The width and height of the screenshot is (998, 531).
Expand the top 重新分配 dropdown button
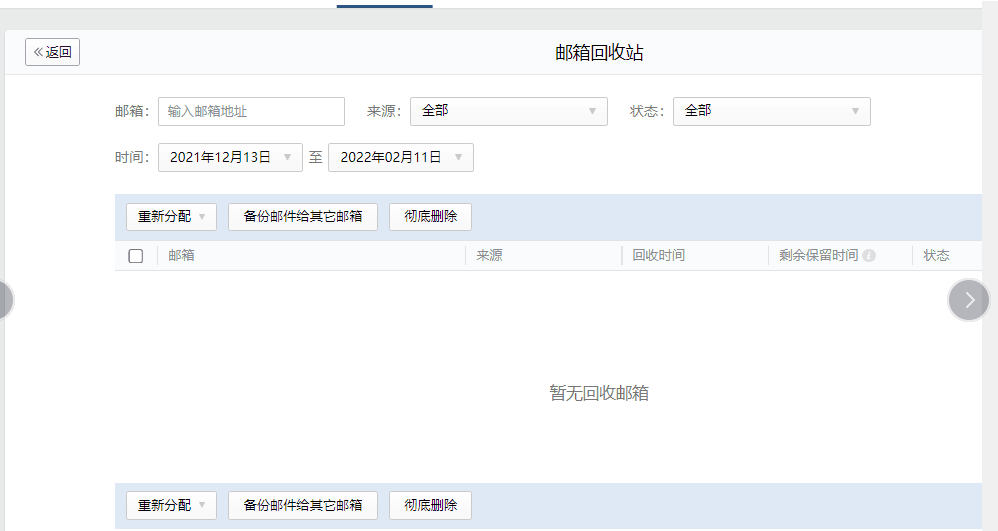pyautogui.click(x=171, y=217)
